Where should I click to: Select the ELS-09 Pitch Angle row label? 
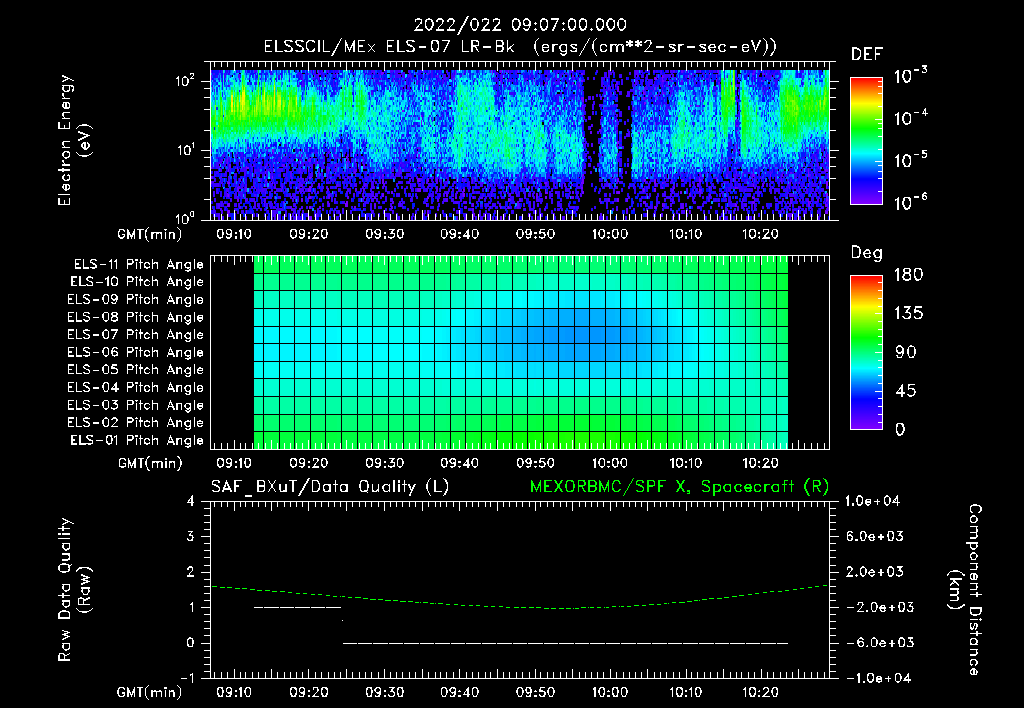tap(136, 300)
